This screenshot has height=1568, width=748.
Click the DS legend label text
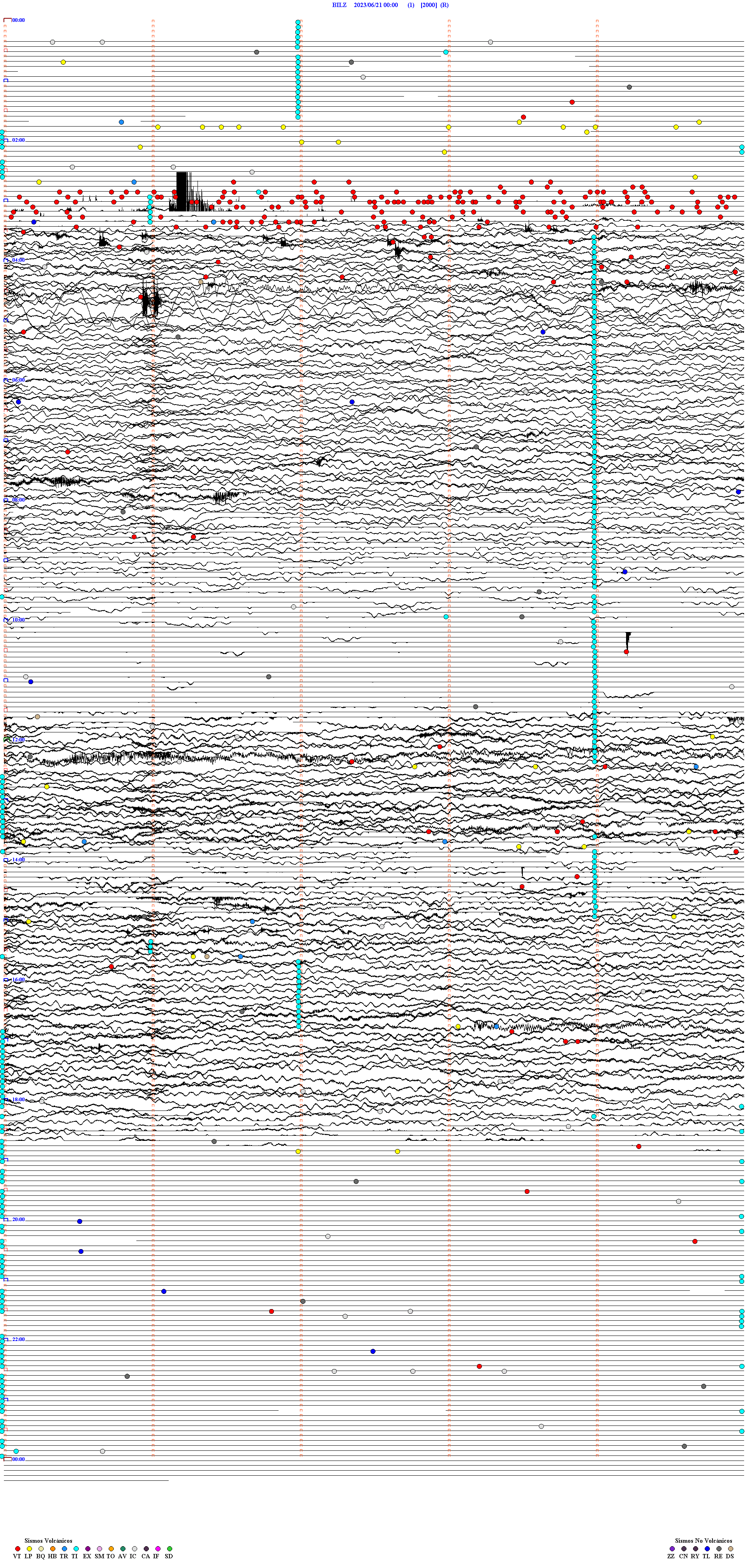(730, 1556)
